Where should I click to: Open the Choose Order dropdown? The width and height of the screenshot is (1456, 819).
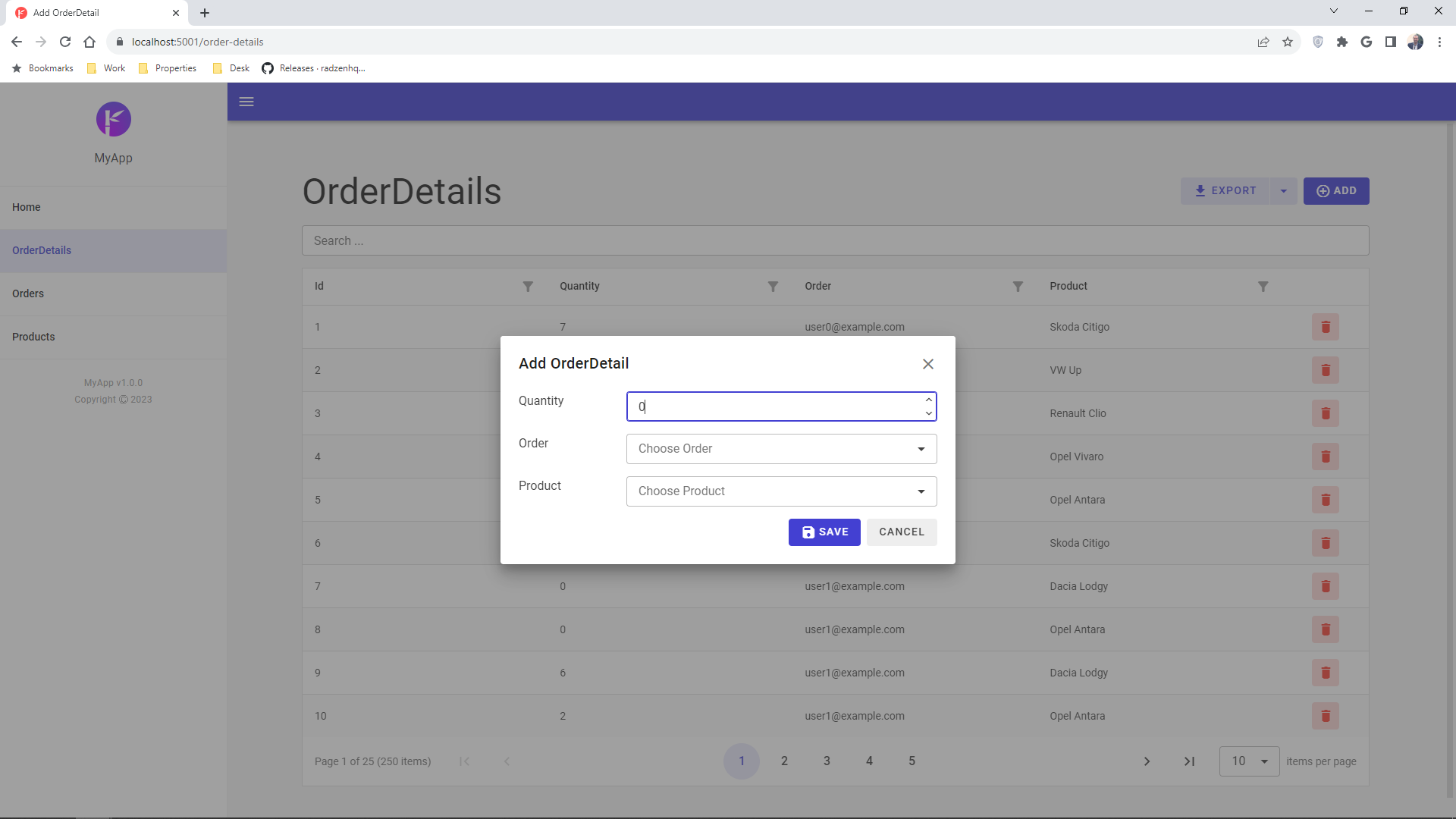click(781, 449)
